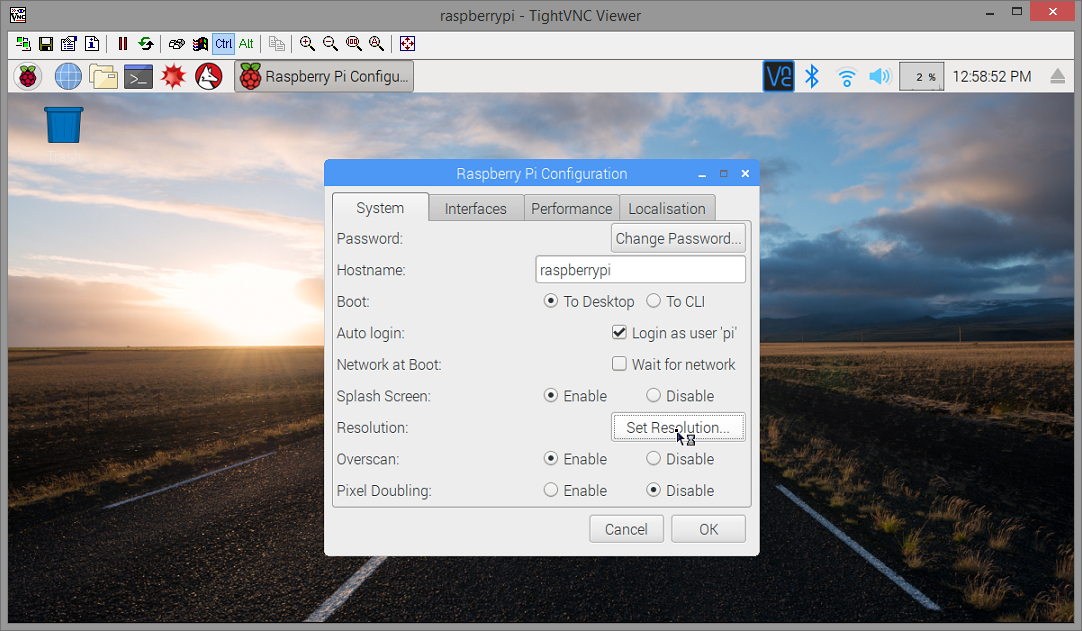Screen dimensions: 1082x631
Task: Send Ctrl+Alt+Del keys icon
Action: (177, 44)
